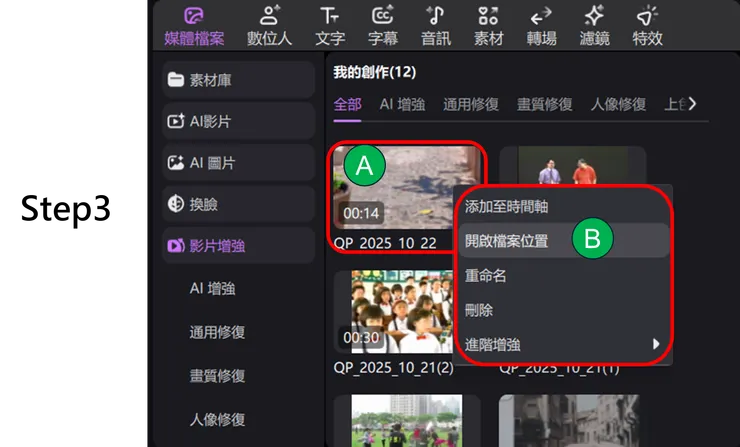Image resolution: width=740 pixels, height=447 pixels.
Task: Switch to the 通用修復 filter tab
Action: click(471, 104)
